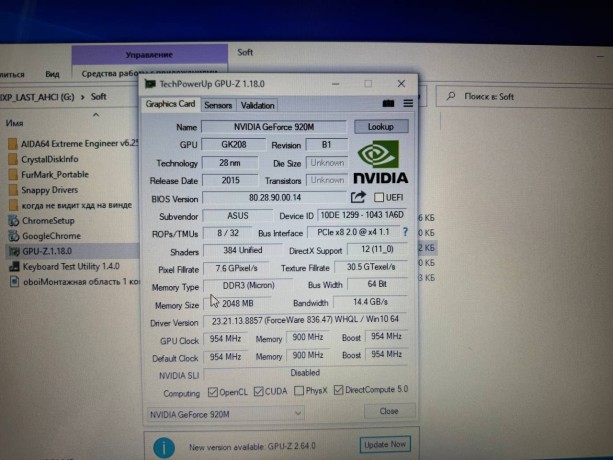Click the Pixel Fillrate value 7.6 GPixel/s

[236, 268]
